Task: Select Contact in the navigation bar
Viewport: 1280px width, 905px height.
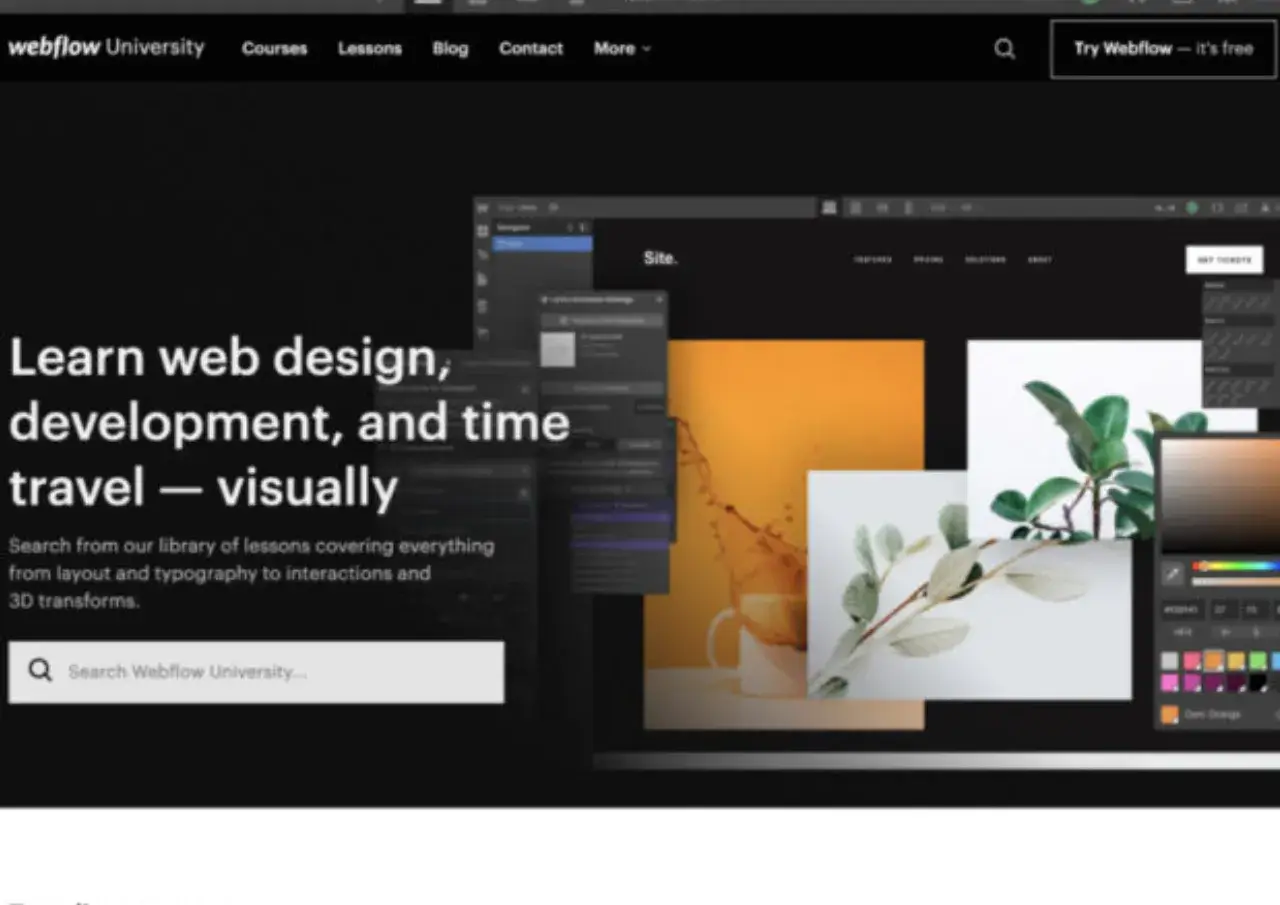Action: pyautogui.click(x=531, y=48)
